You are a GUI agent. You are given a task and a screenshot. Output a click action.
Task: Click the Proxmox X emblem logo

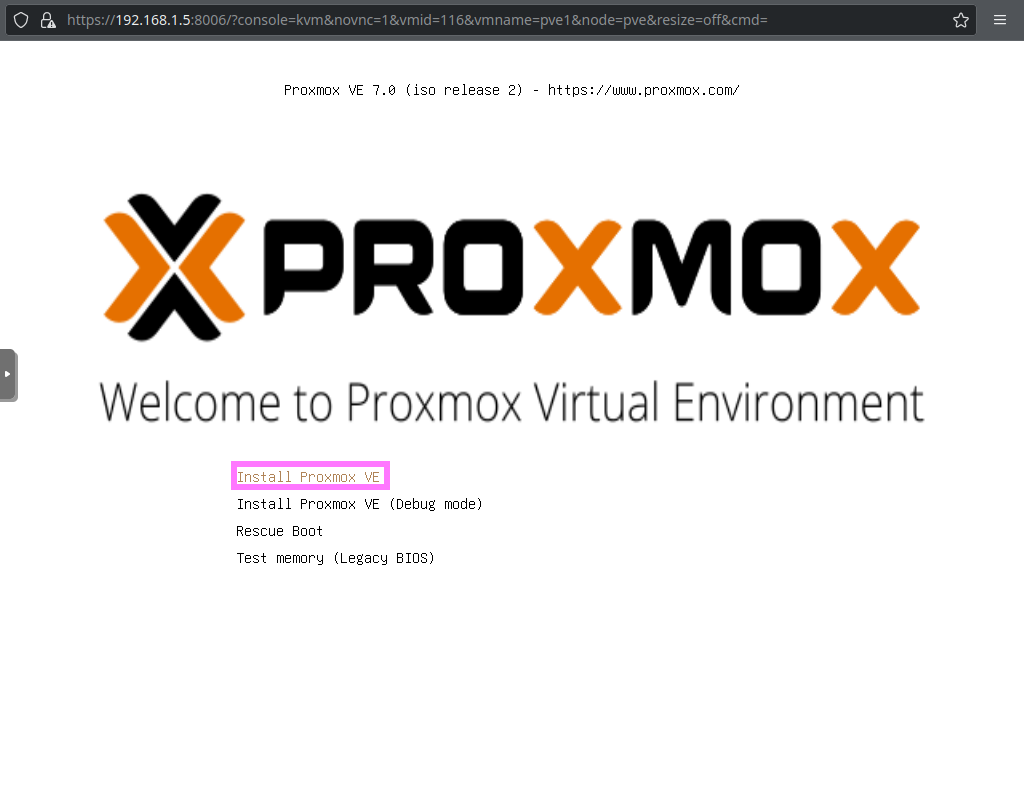pyautogui.click(x=174, y=267)
